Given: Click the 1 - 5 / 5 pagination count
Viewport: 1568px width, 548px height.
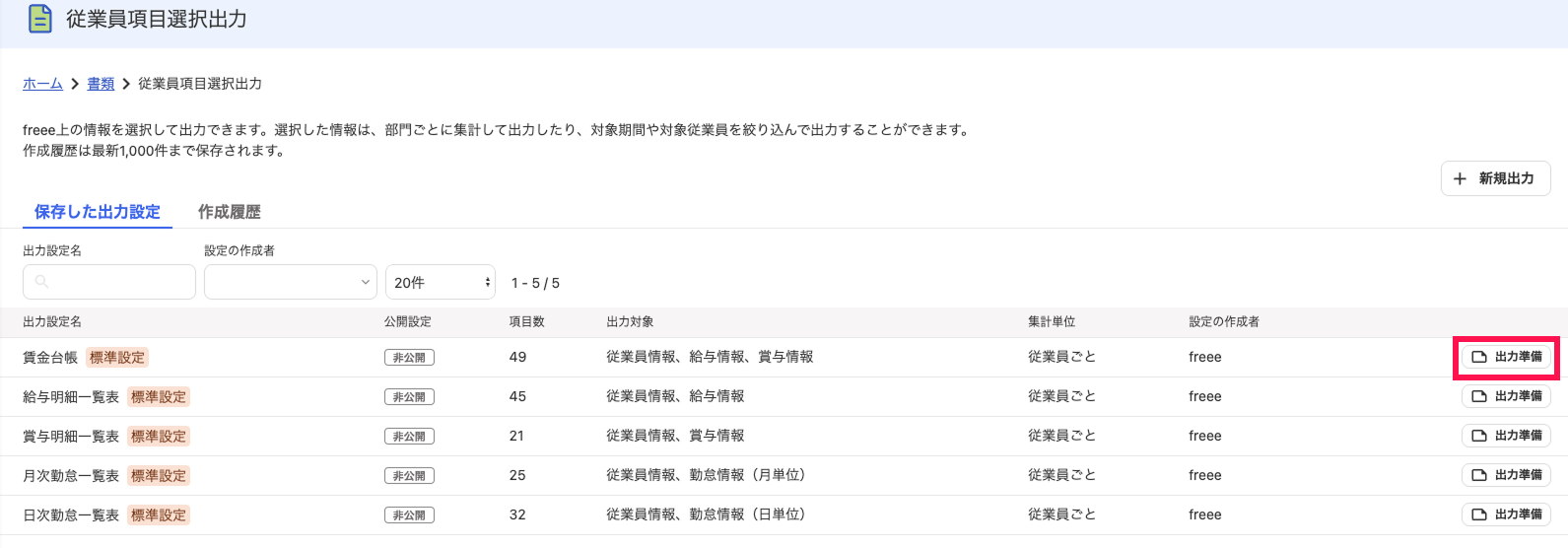Looking at the screenshot, I should 535,283.
